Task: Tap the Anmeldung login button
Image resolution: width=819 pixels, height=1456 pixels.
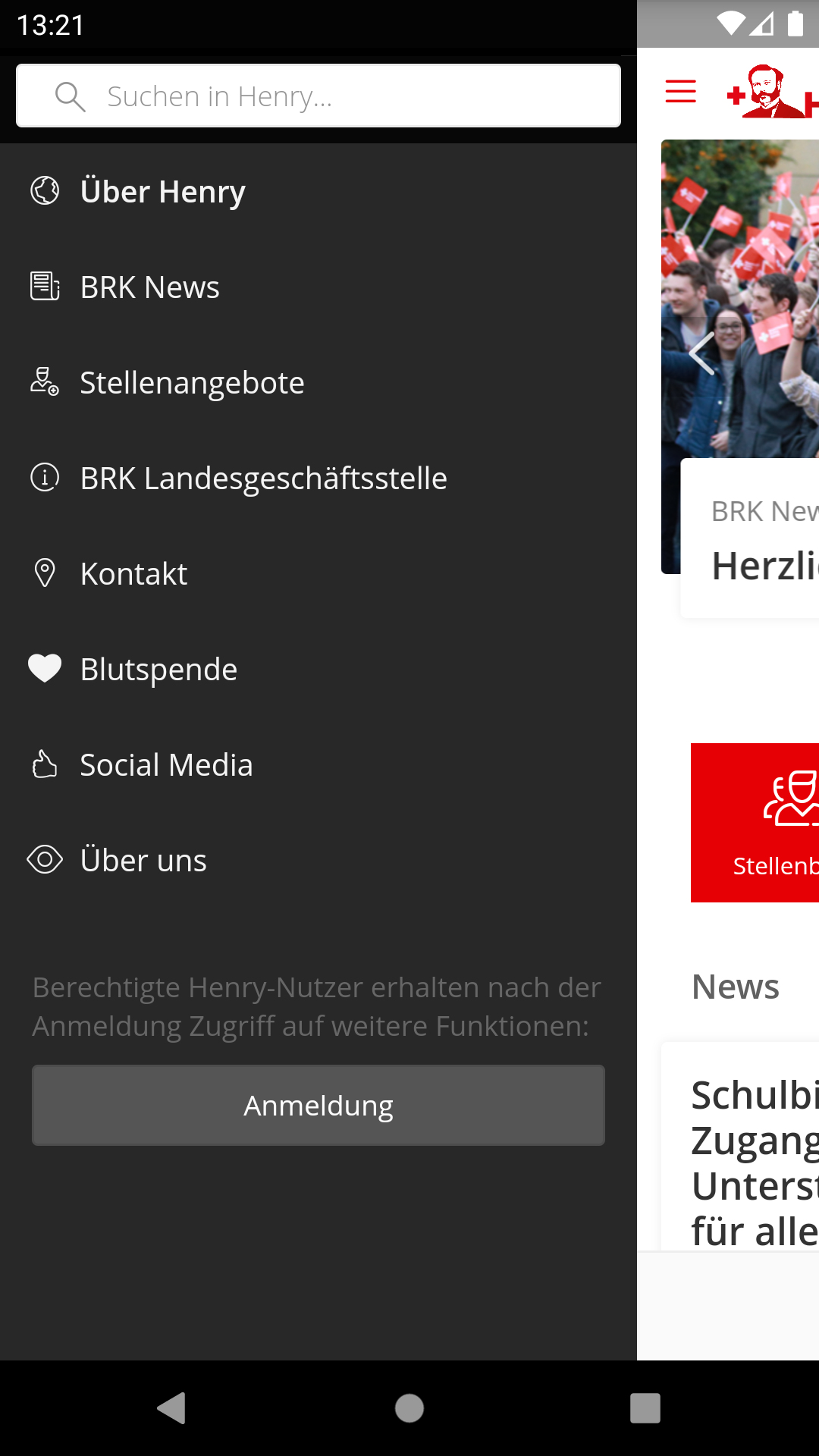Action: point(318,1106)
